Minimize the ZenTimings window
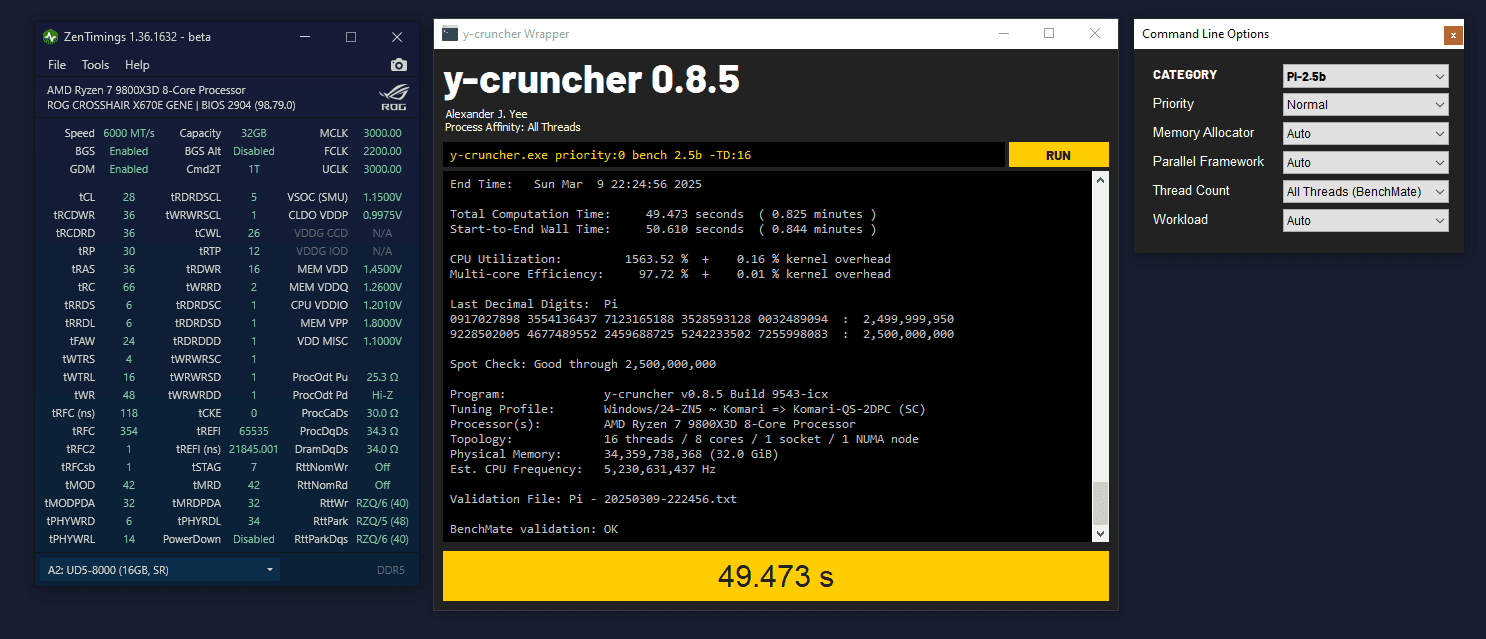The width and height of the screenshot is (1486, 639). coord(305,37)
